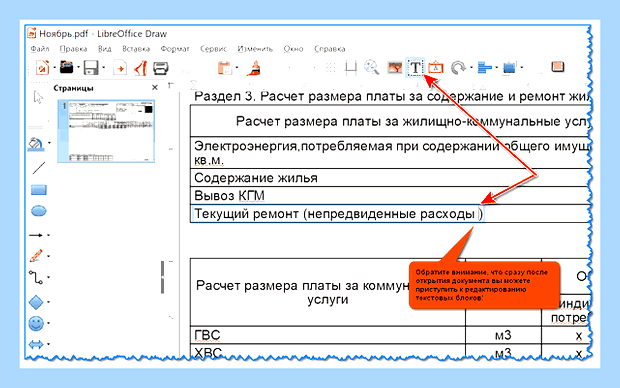
Task: Click the Align objects icon
Action: (484, 68)
